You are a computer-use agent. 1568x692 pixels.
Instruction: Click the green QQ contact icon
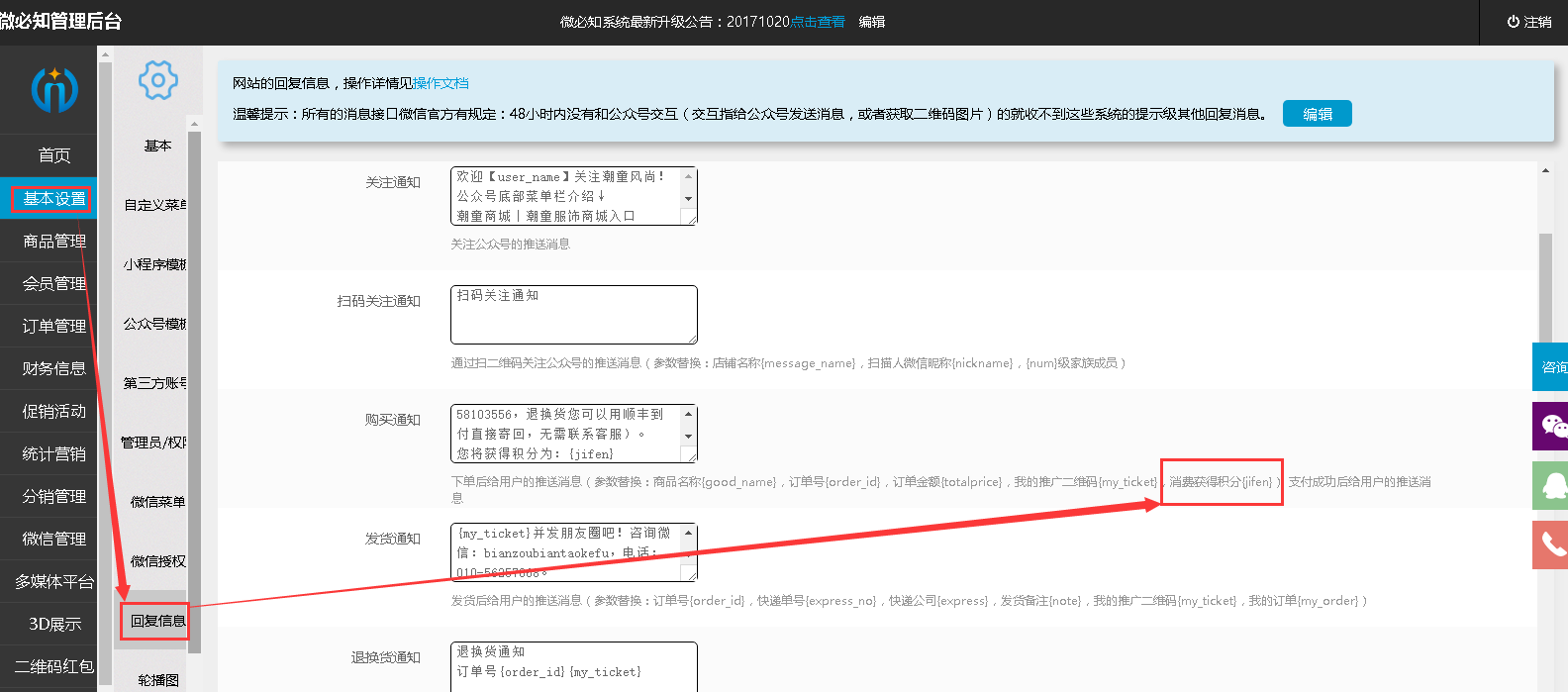click(1550, 485)
